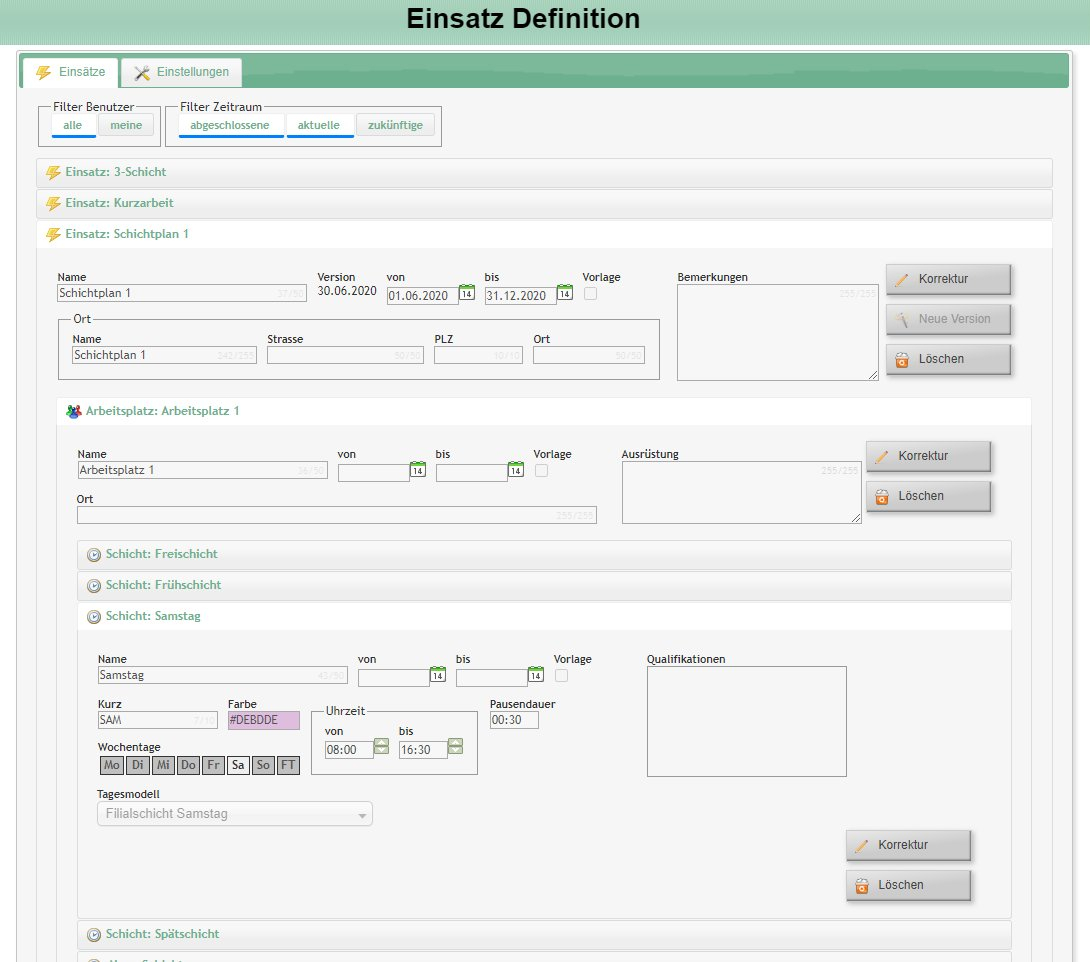Click the lightning icon on the Einsätze tab
1090x962 pixels.
pos(43,72)
